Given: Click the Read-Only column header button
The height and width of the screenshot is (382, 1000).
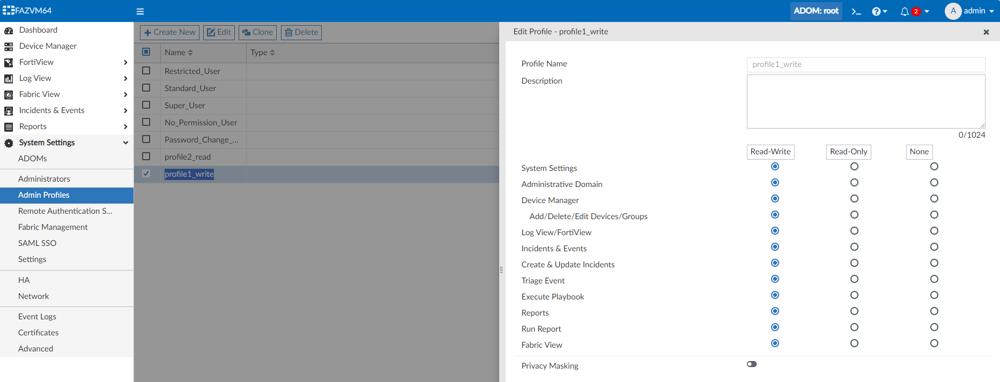Looking at the screenshot, I should click(849, 152).
